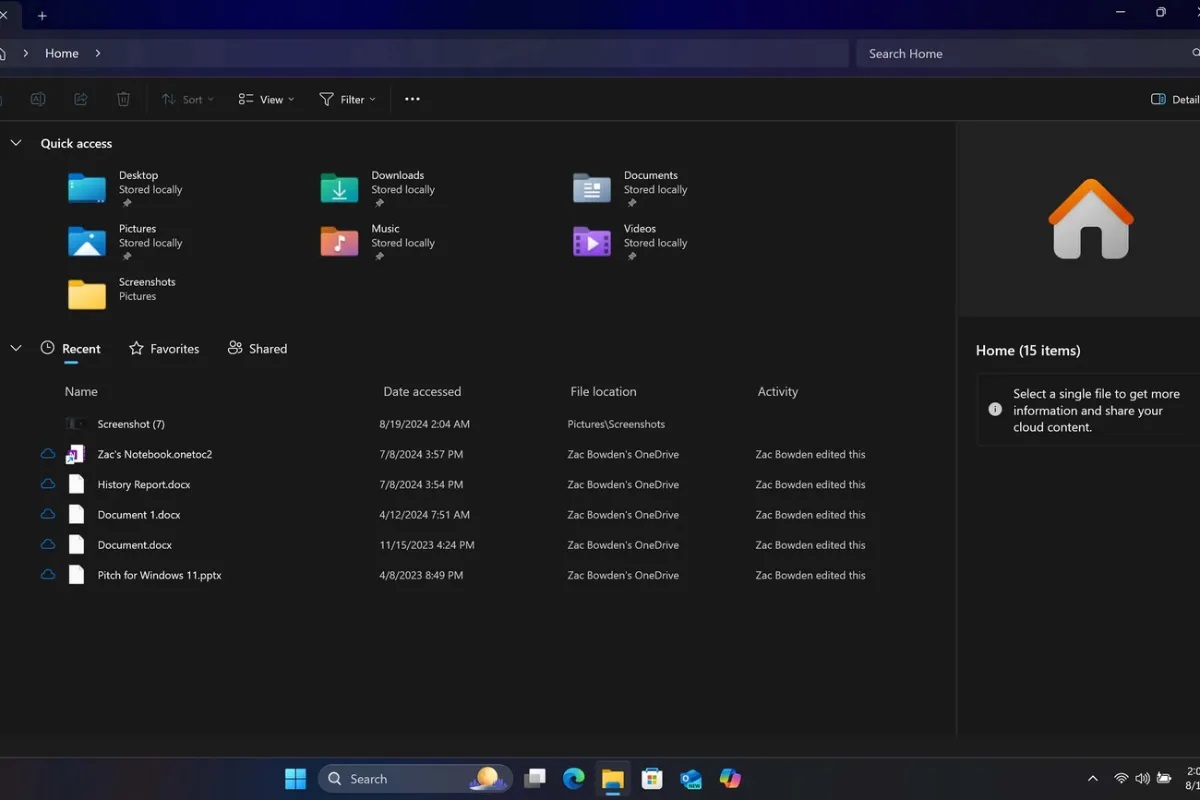Click the Search Home input field
Image resolution: width=1200 pixels, height=800 pixels.
pos(1020,54)
